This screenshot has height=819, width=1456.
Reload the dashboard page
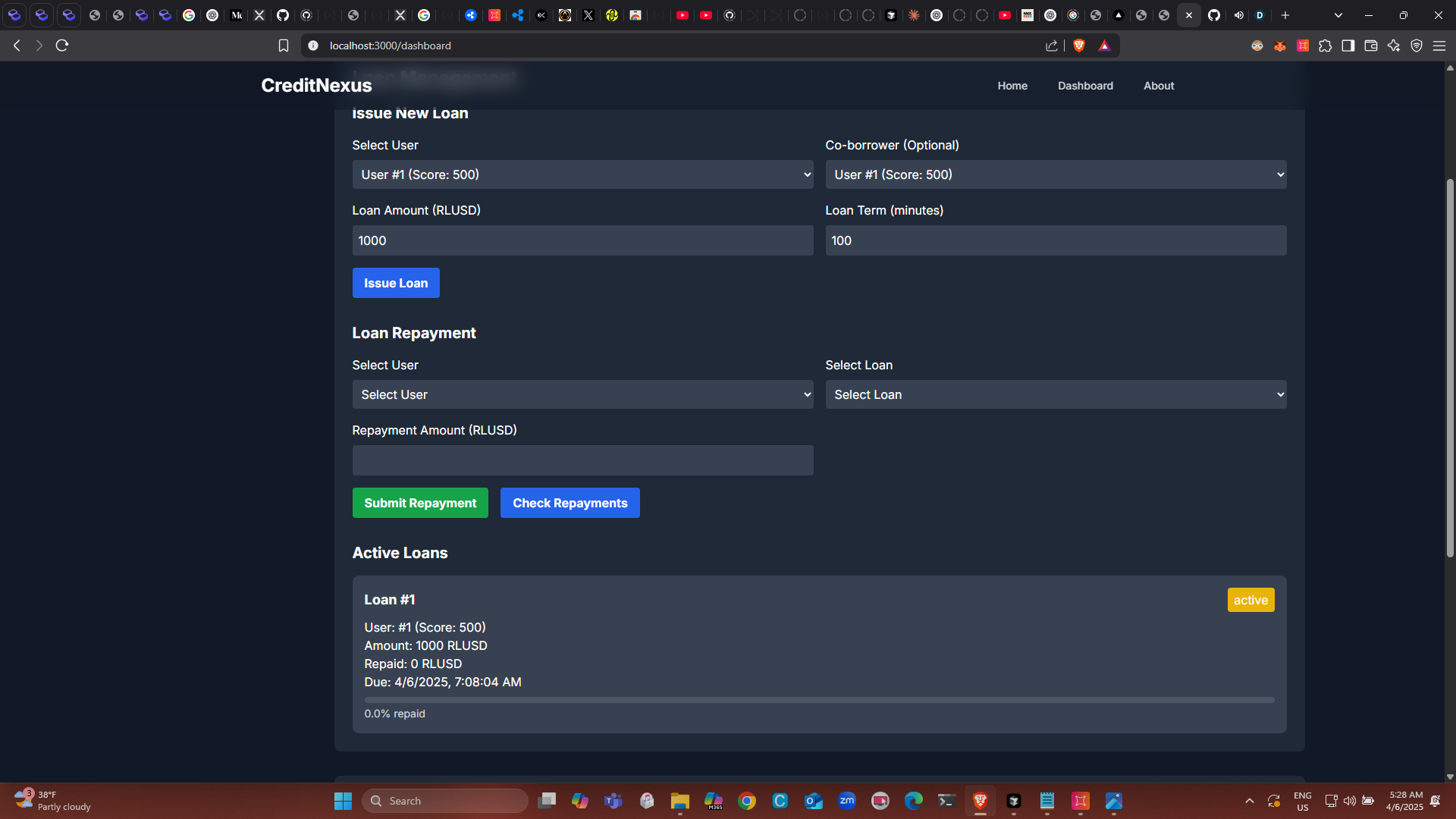click(62, 45)
